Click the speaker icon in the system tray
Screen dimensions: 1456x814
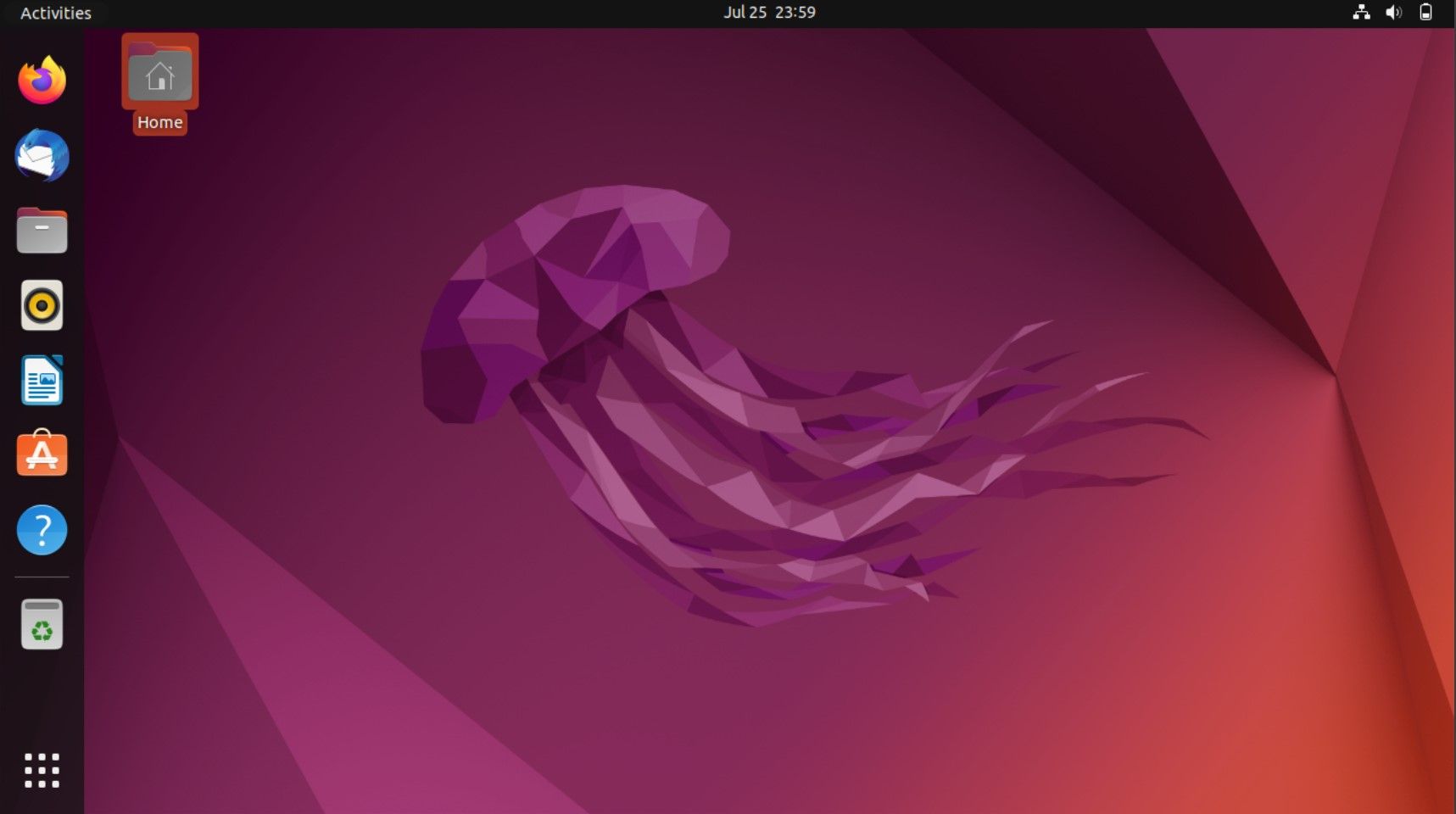pyautogui.click(x=1393, y=12)
